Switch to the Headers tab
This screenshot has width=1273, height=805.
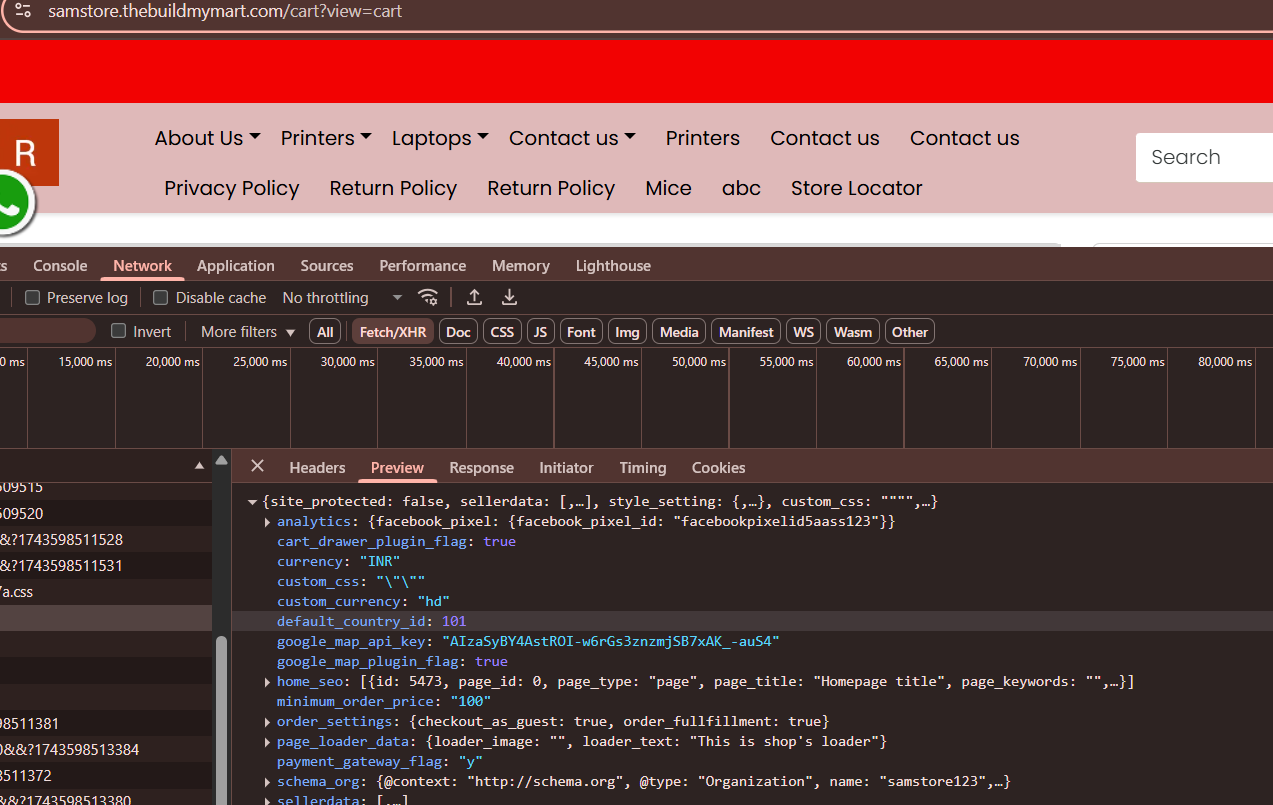click(317, 467)
